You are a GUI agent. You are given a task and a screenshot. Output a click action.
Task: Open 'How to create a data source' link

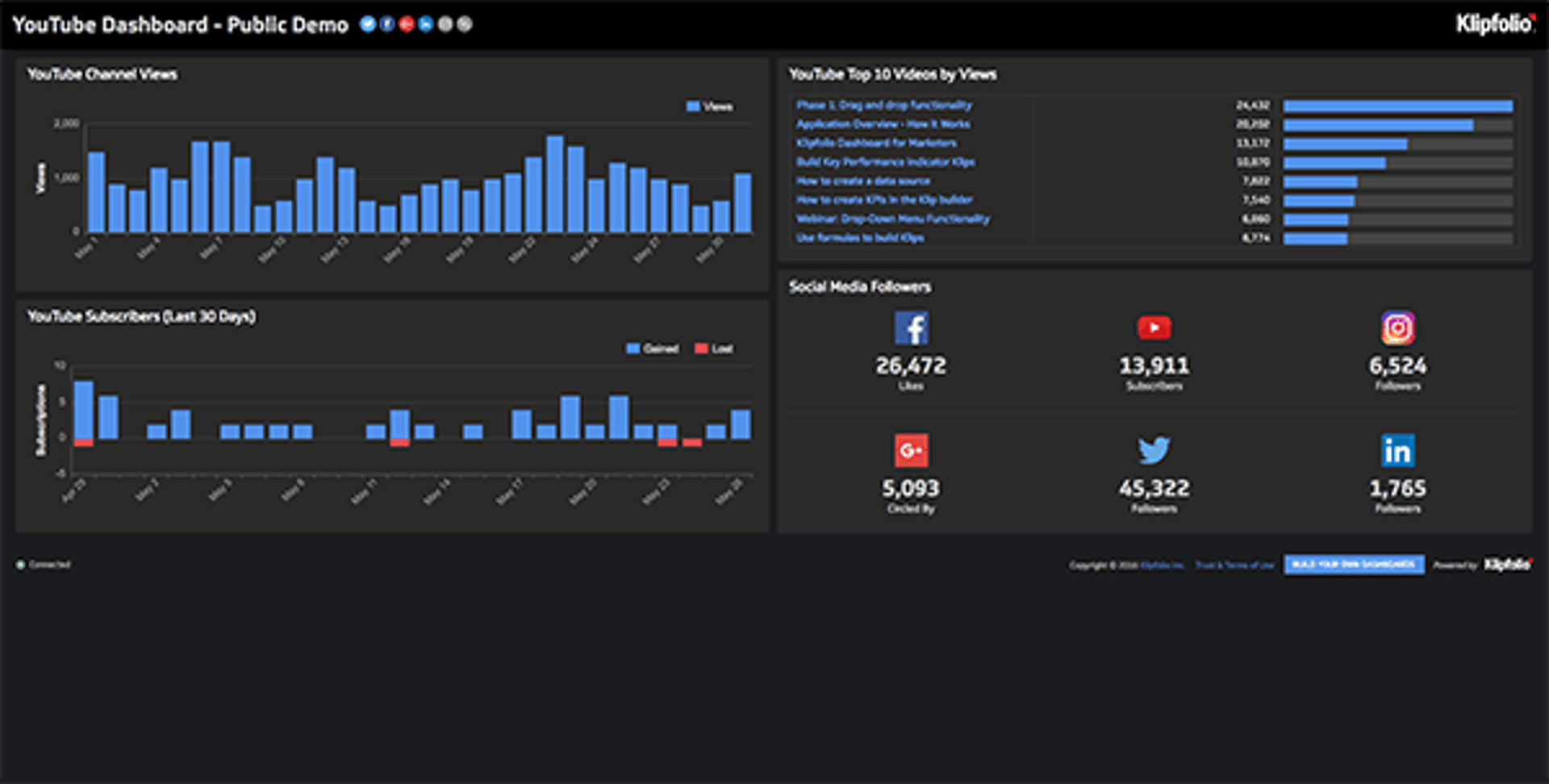862,181
